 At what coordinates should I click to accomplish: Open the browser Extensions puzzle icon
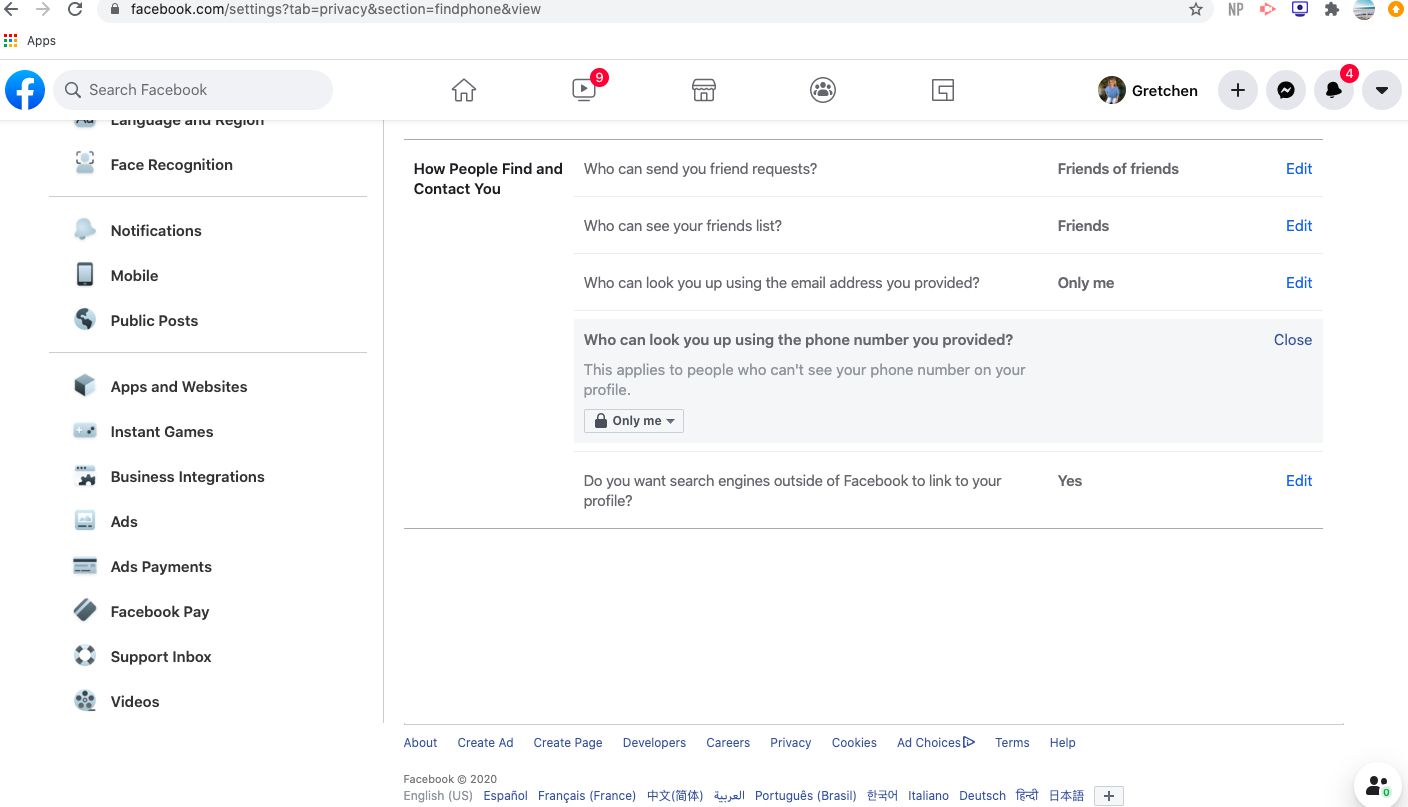1331,9
